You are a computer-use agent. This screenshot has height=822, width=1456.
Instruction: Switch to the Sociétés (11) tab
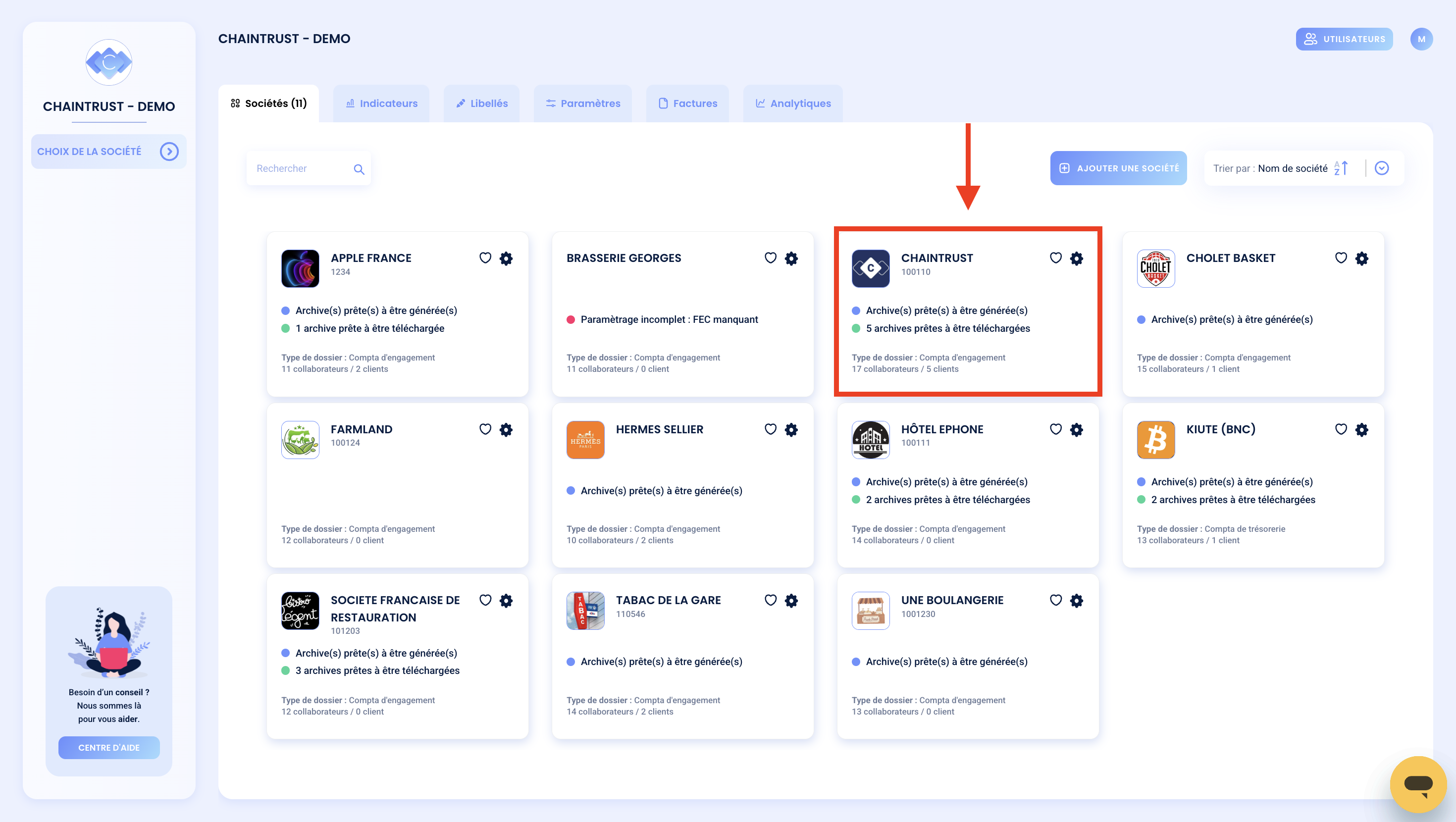click(268, 103)
